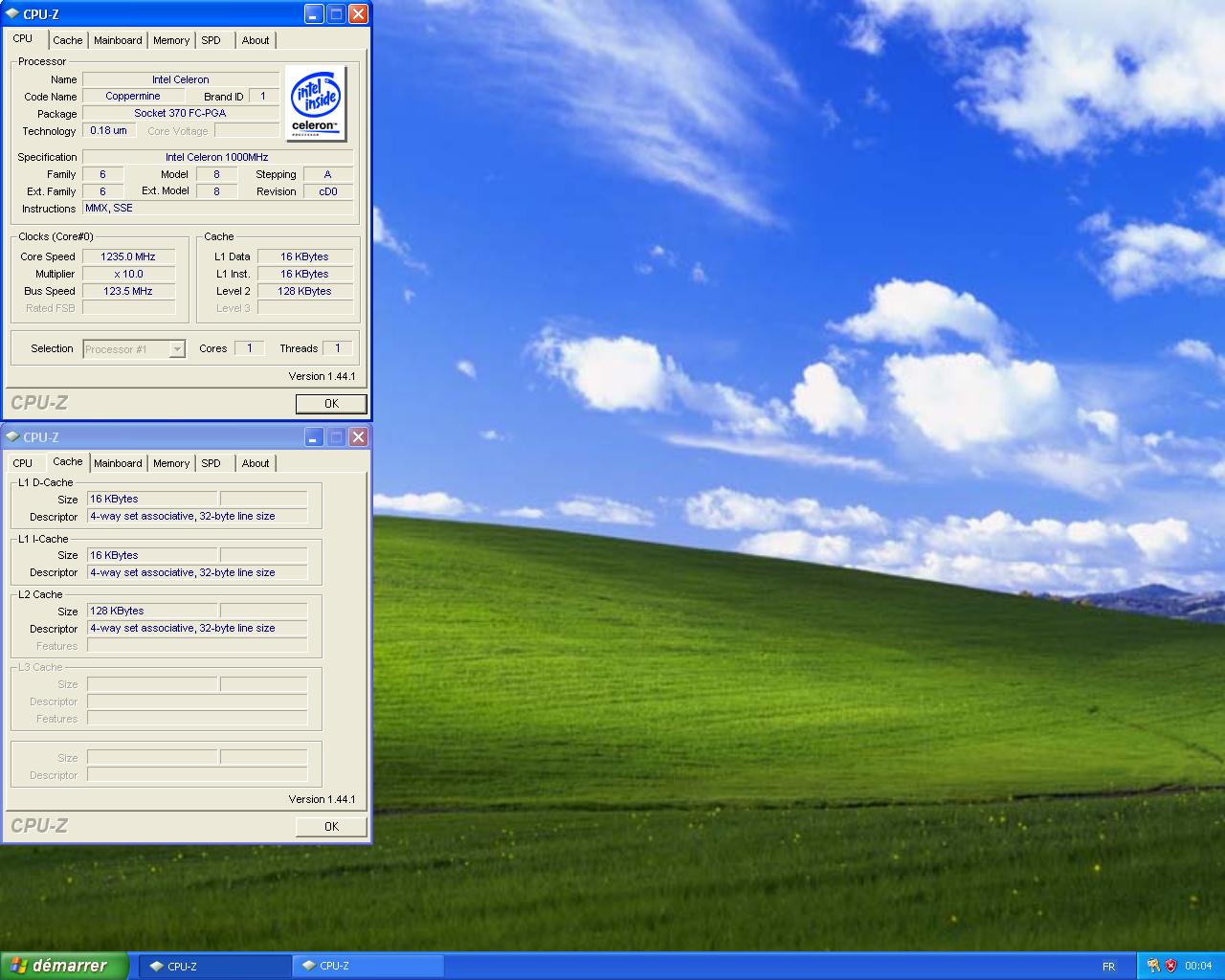Screen dimensions: 1225x980
Task: Switch to Mainboard tab in top CPU-Z window
Action: coord(118,40)
